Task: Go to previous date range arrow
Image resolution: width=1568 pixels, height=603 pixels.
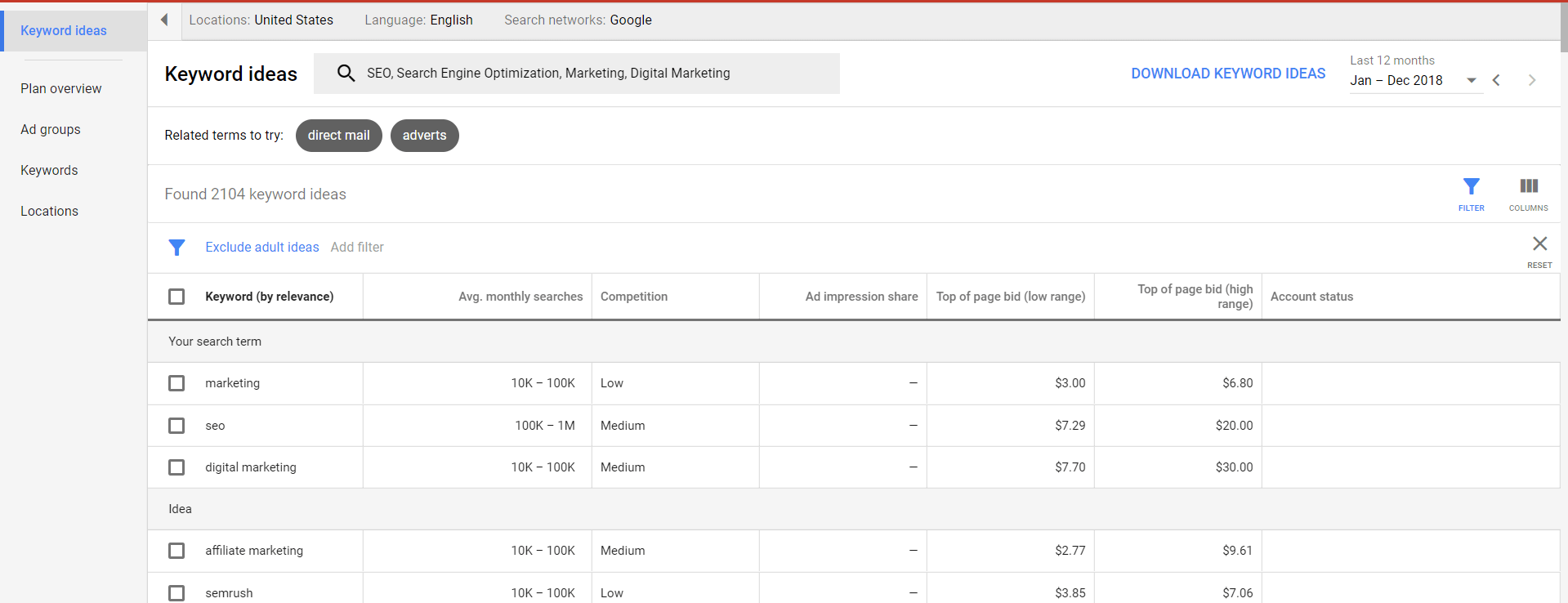Action: click(x=1496, y=80)
